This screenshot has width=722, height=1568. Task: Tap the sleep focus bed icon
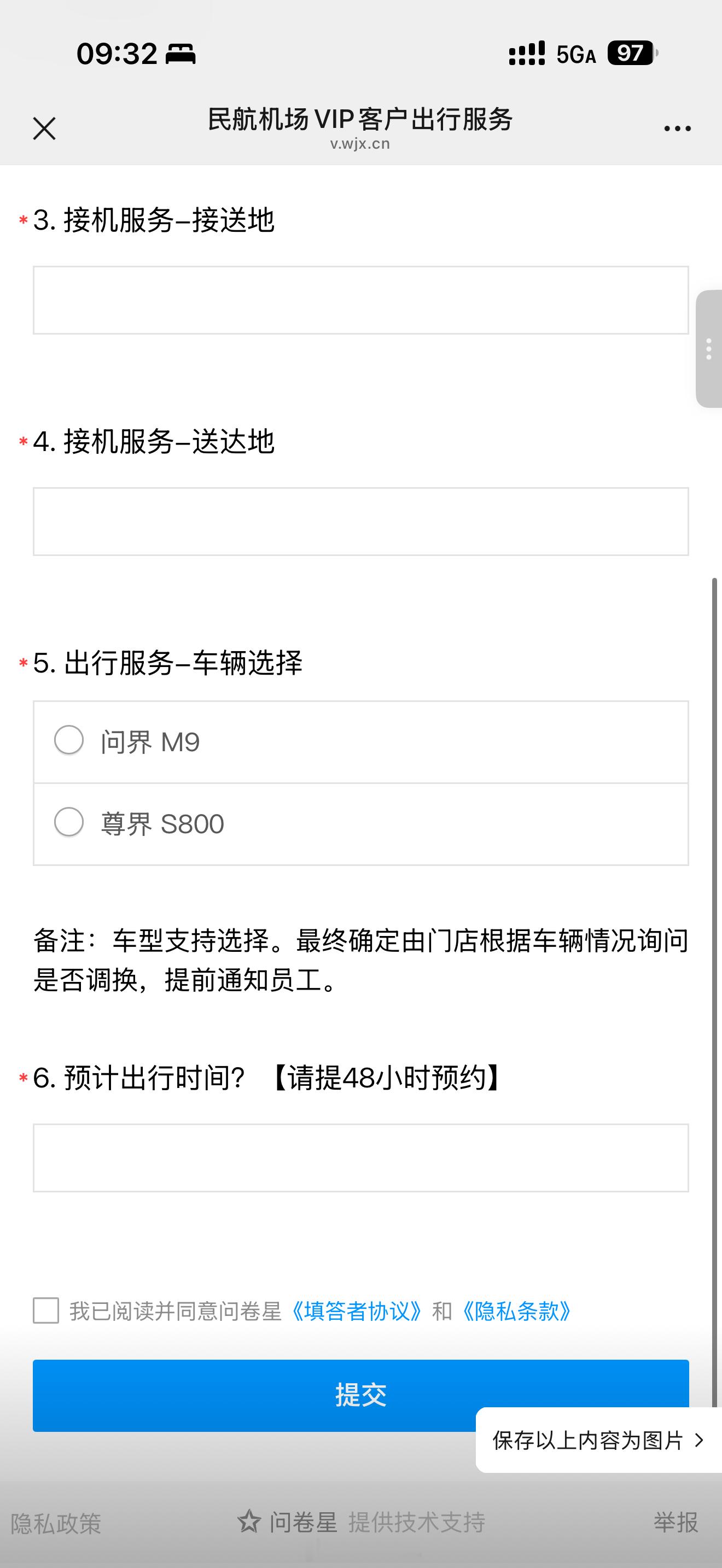click(181, 54)
